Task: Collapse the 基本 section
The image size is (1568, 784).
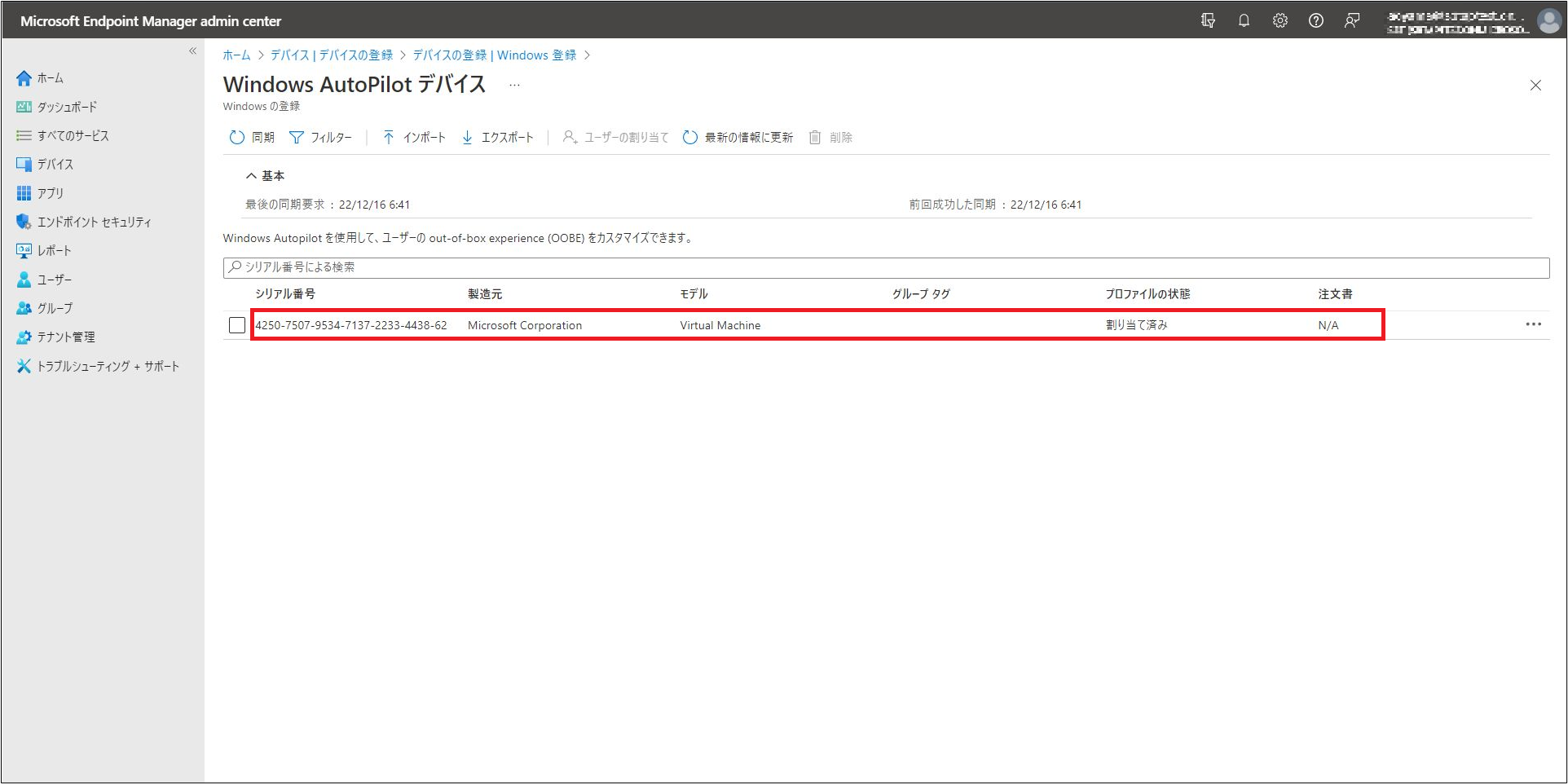Action: click(265, 175)
